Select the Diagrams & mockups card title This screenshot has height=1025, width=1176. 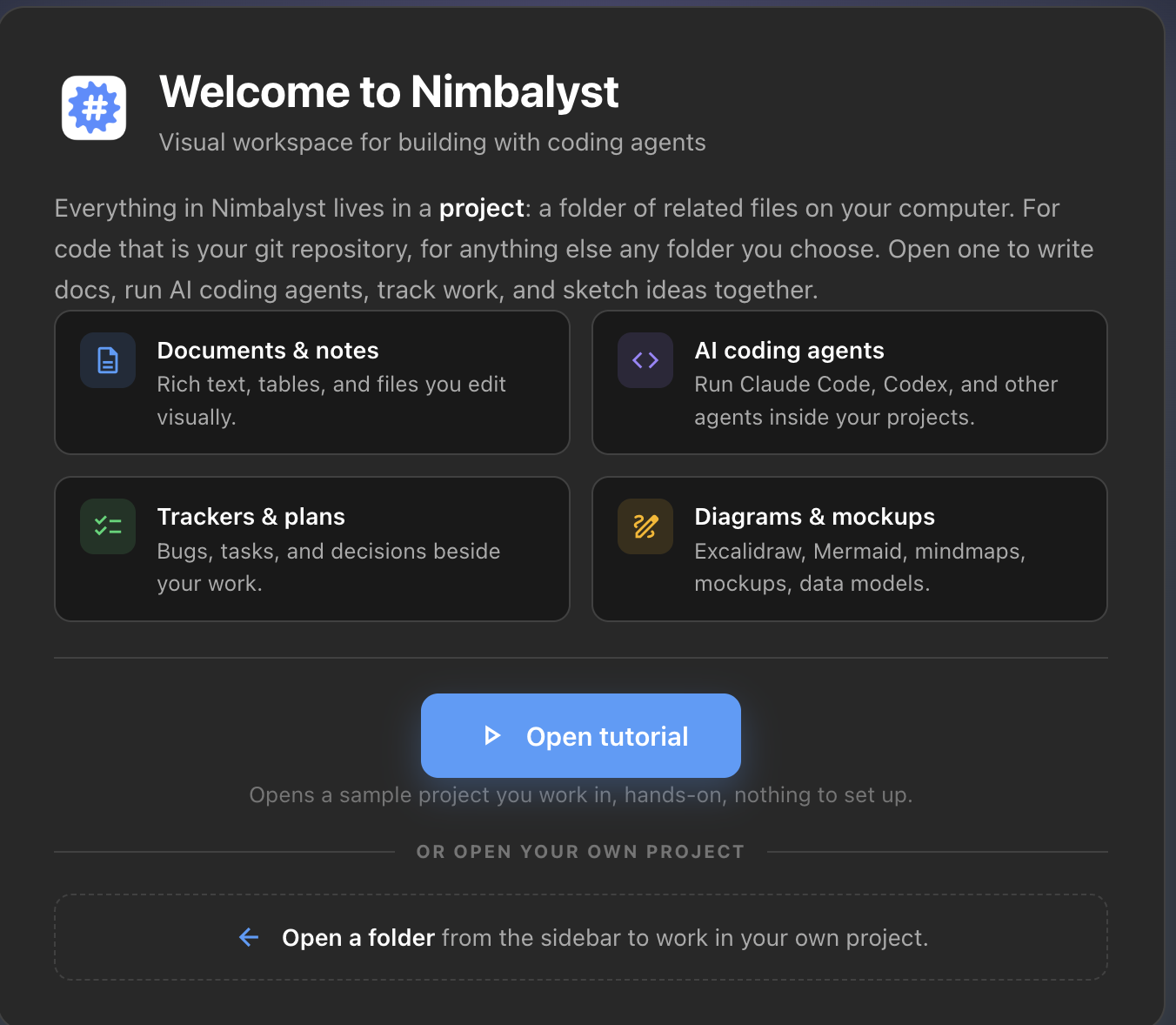click(x=815, y=517)
